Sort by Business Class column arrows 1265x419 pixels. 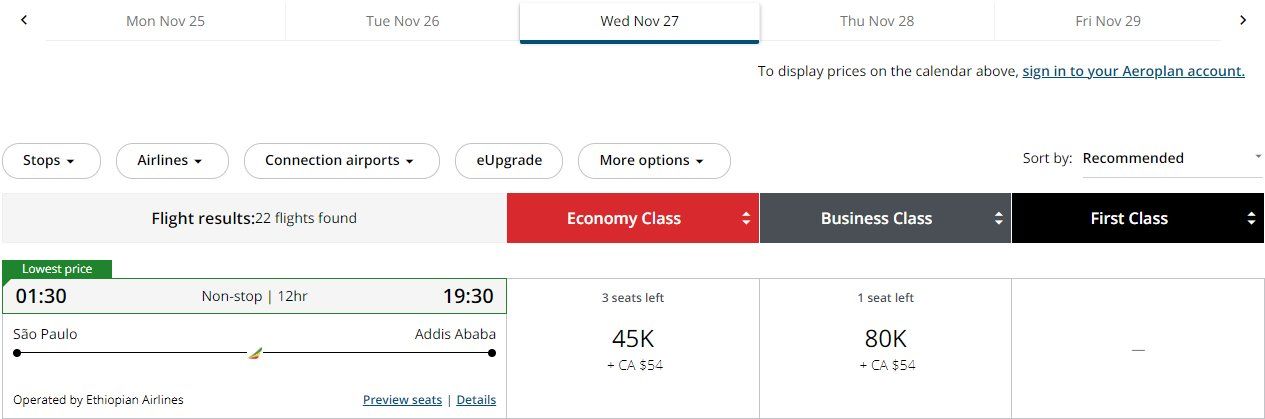click(998, 219)
